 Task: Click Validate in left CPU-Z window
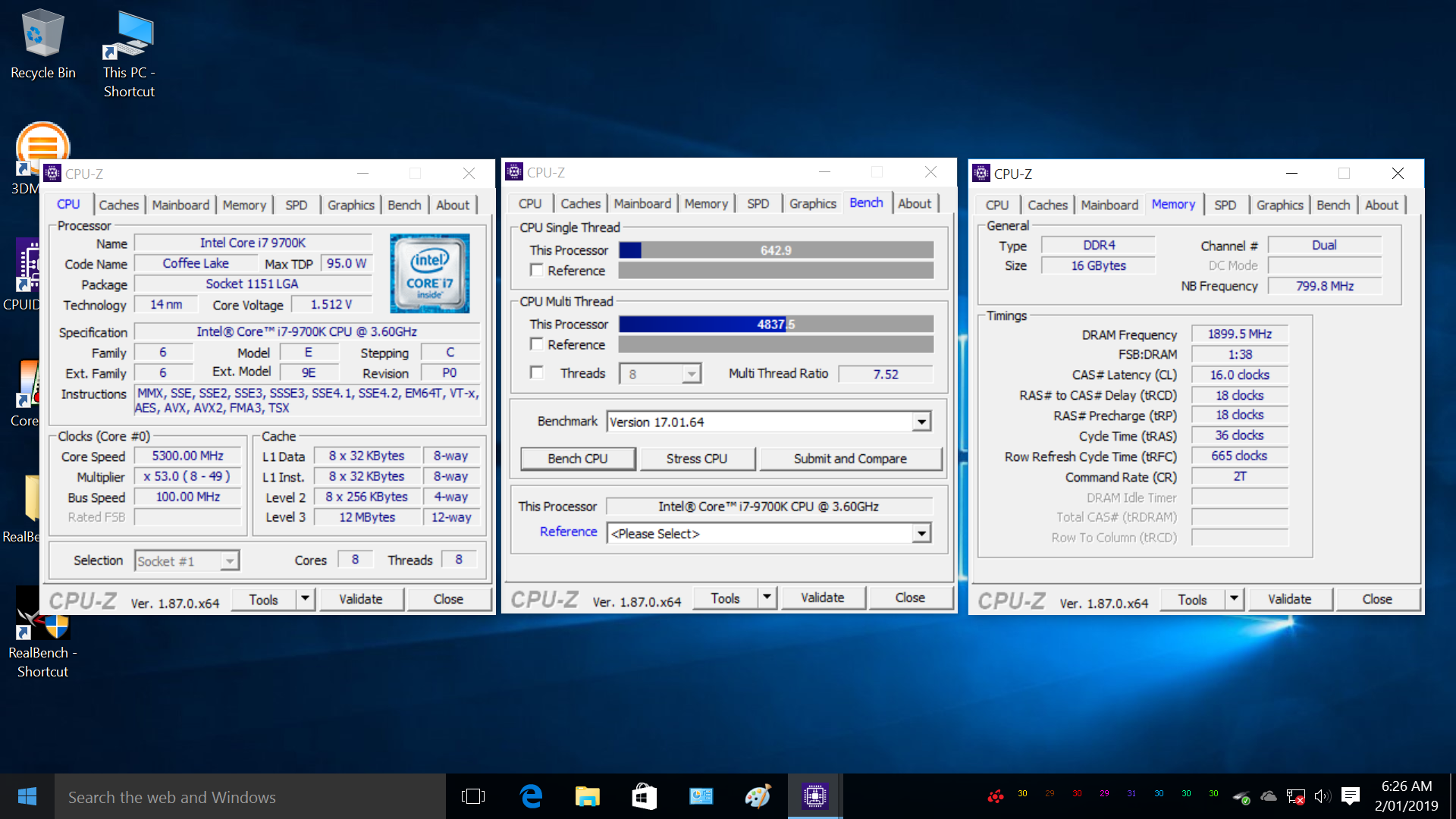(x=361, y=599)
